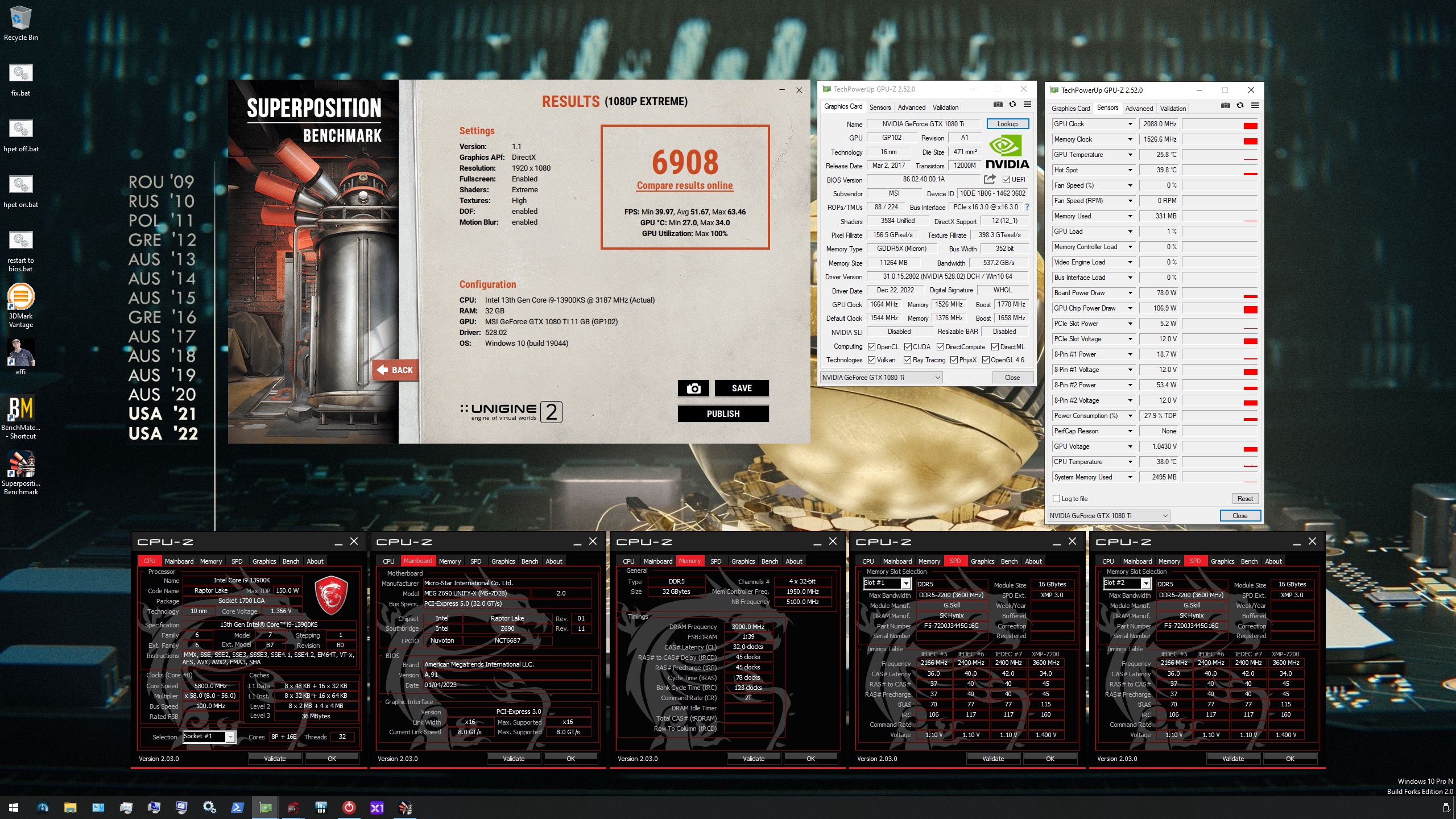Screen dimensions: 1456x819
Task: Launch BenchMate shortcut on desktop
Action: pos(20,417)
